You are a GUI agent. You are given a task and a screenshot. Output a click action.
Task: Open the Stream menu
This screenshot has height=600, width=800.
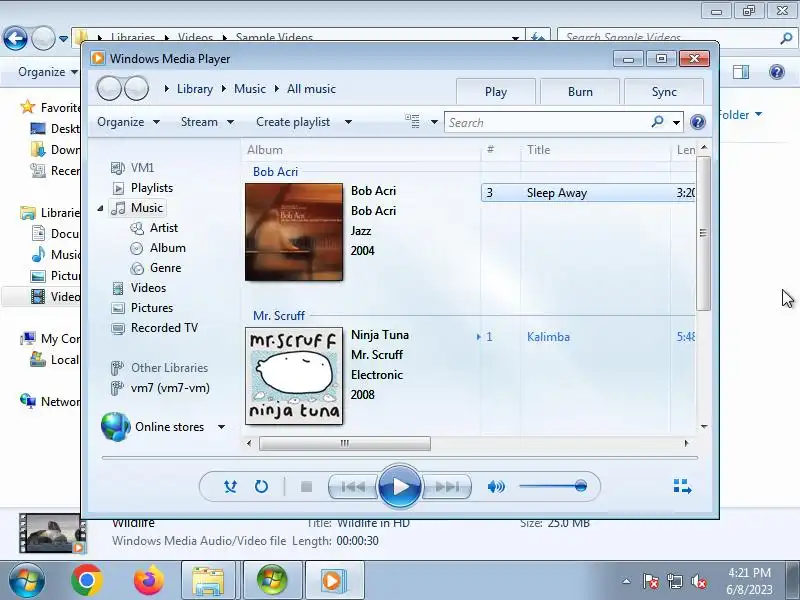pyautogui.click(x=207, y=122)
